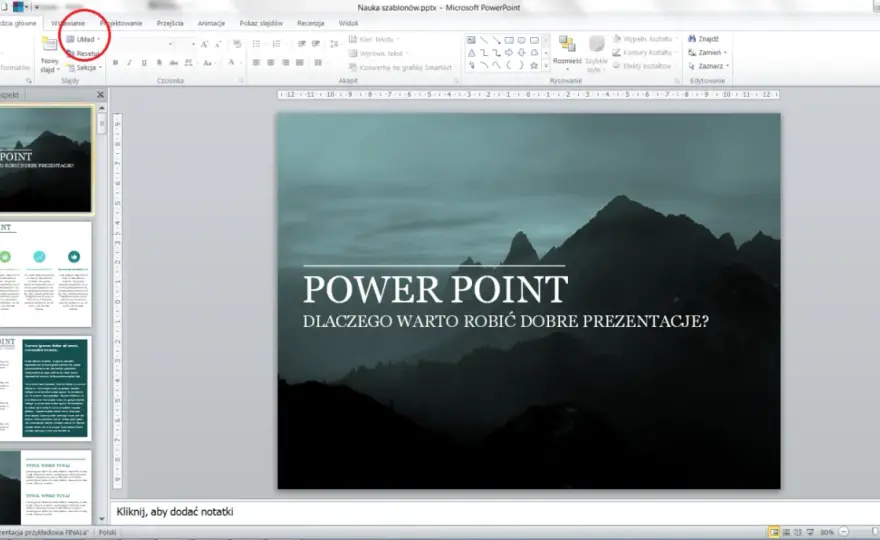Select the third slide thumbnail with teal panel
This screenshot has height=540, width=880.
[x=45, y=388]
